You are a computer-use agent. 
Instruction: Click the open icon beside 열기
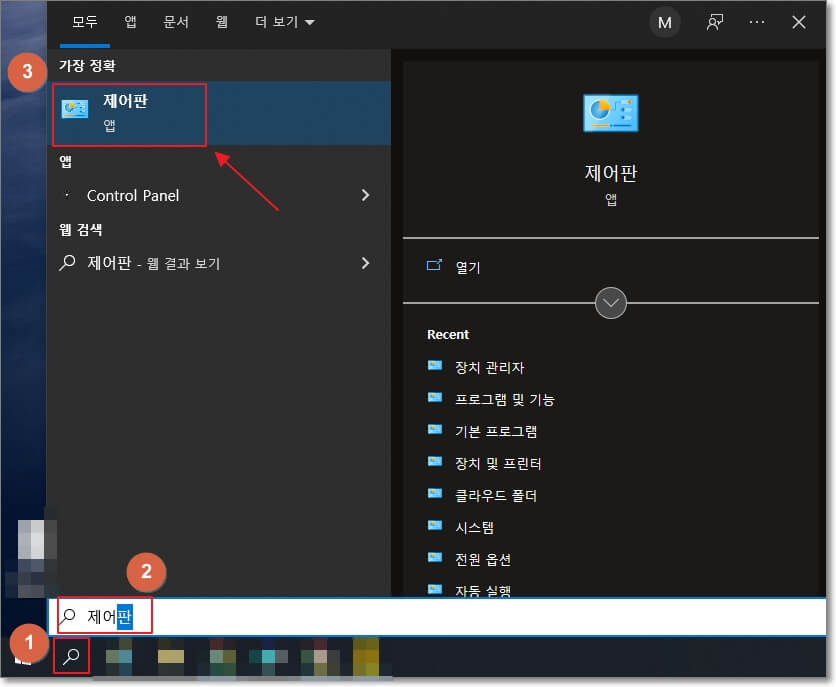[435, 265]
